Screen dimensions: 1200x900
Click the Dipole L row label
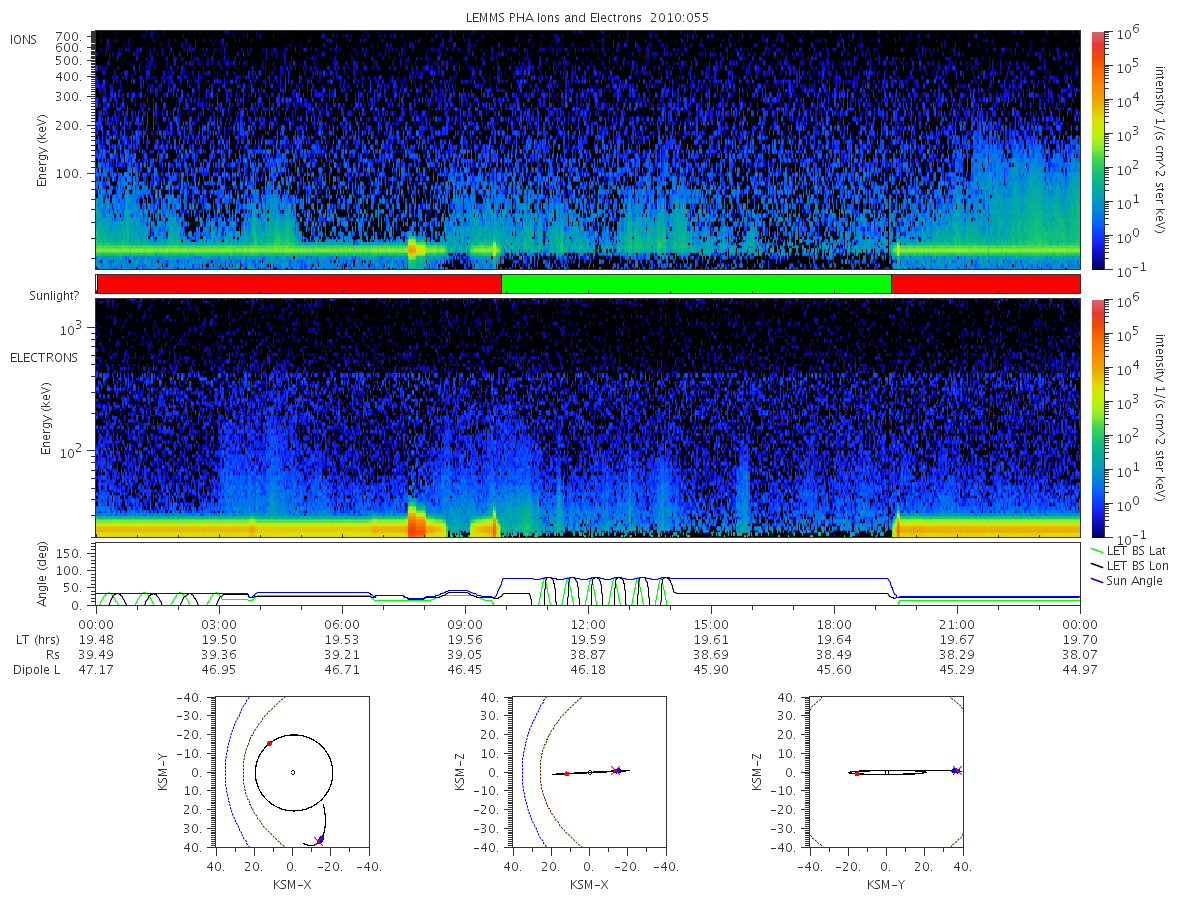pos(36,669)
